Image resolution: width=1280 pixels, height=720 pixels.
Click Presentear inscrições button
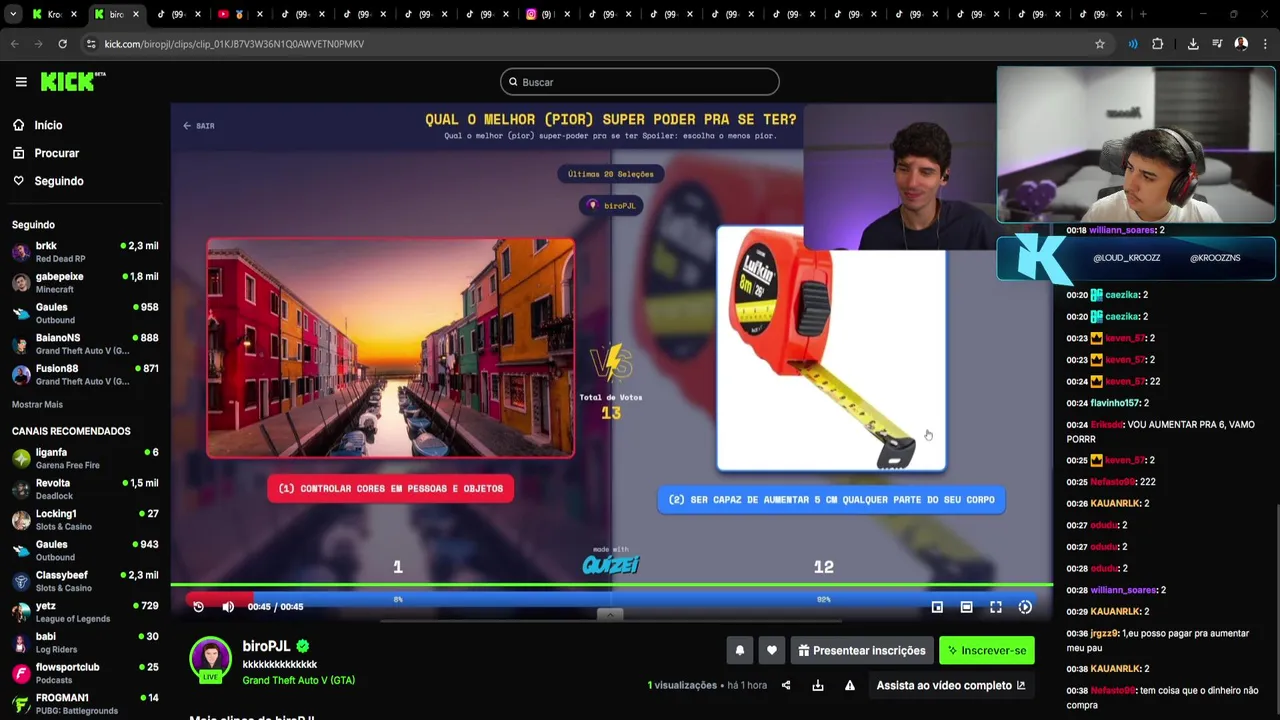coord(862,650)
